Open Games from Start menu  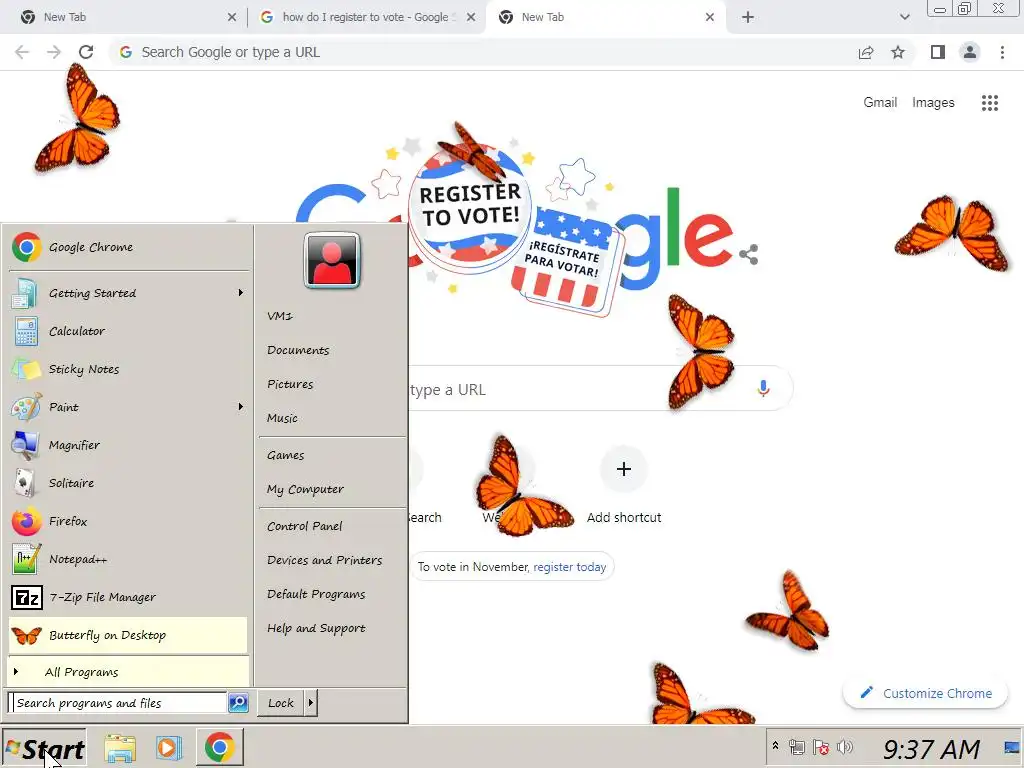coord(285,455)
